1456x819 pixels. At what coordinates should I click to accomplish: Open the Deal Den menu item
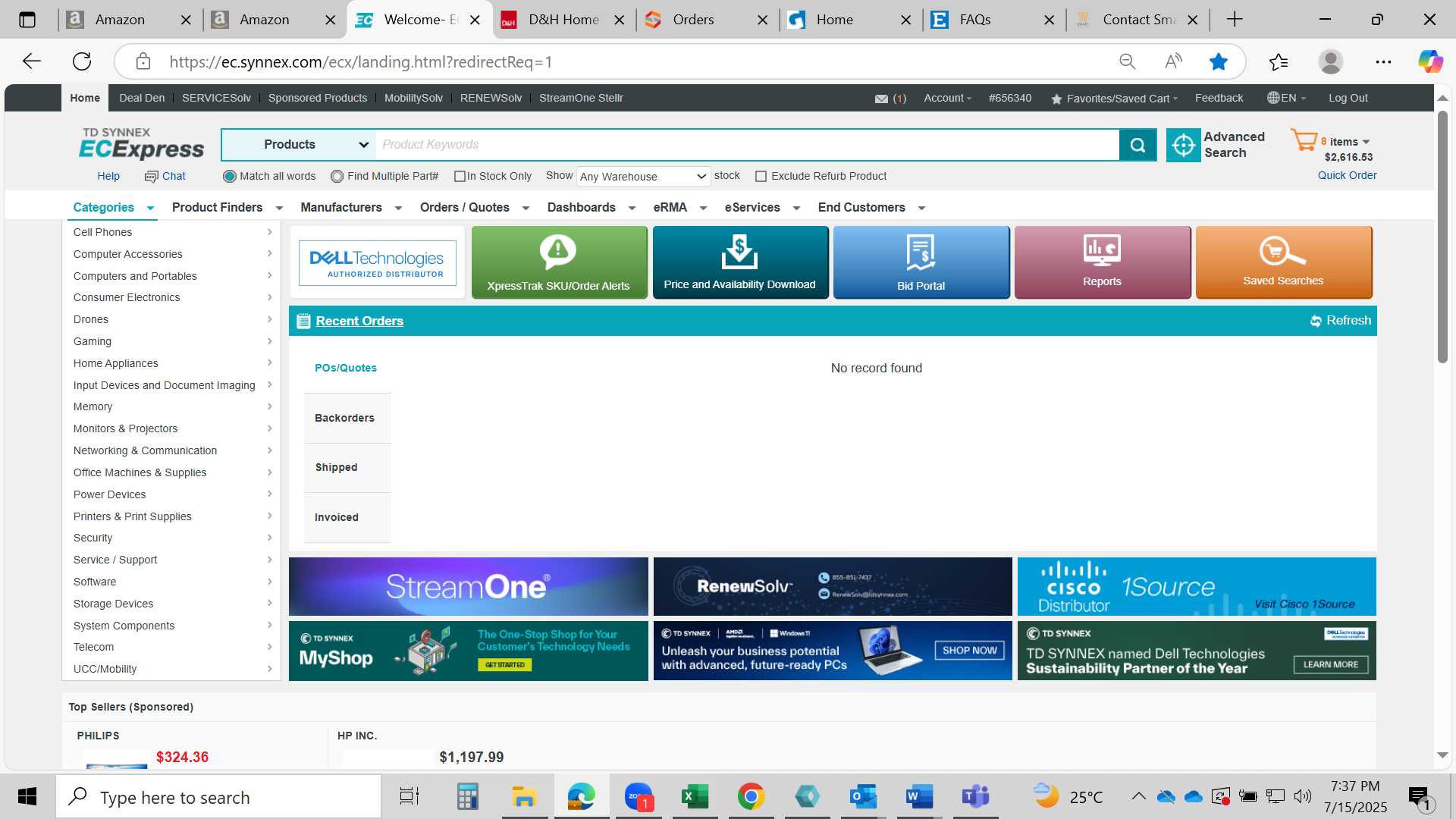(142, 98)
